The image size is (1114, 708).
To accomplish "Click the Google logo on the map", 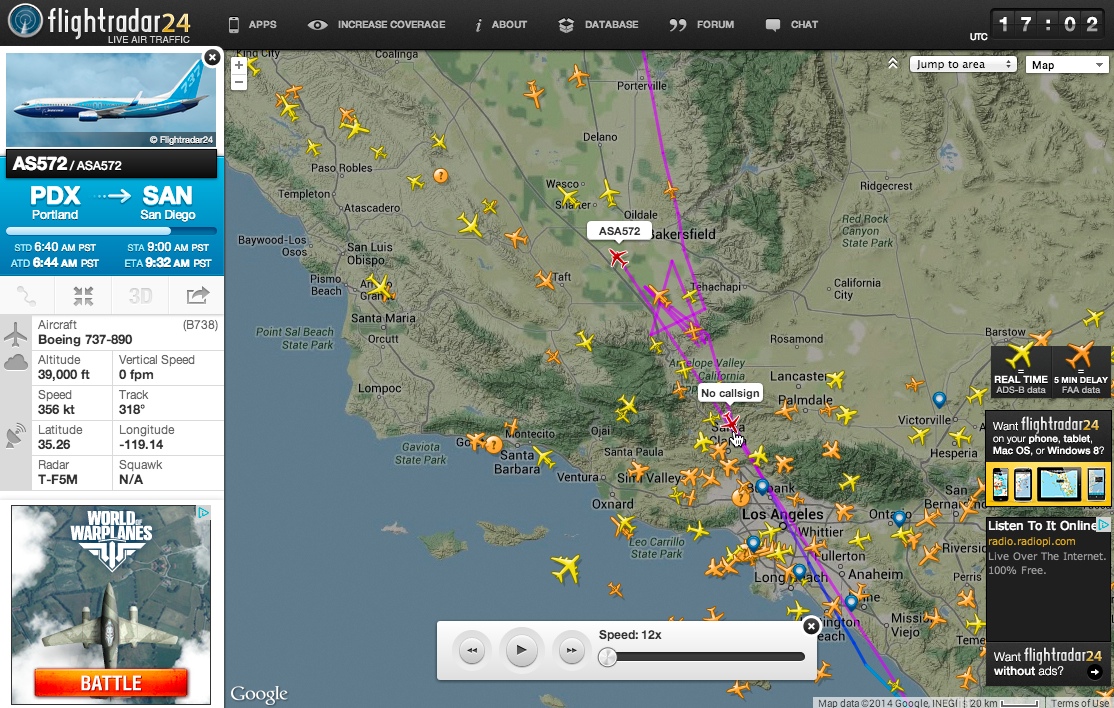I will [259, 694].
